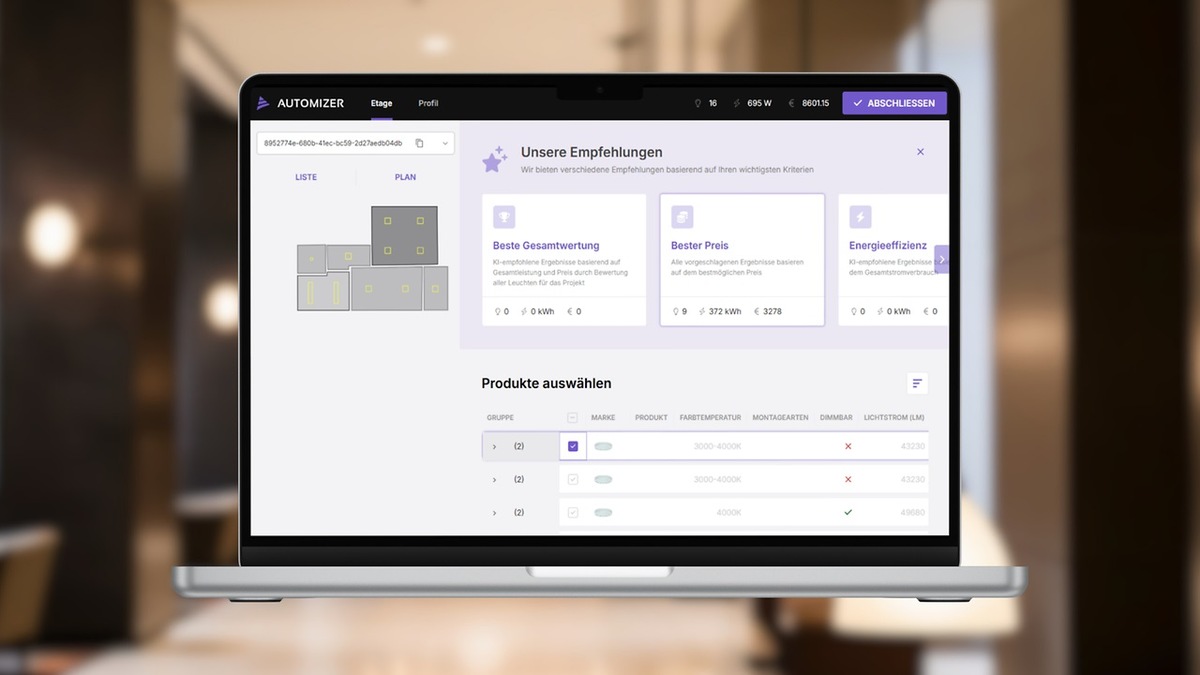Copy the project ID with the copy icon

pos(419,143)
